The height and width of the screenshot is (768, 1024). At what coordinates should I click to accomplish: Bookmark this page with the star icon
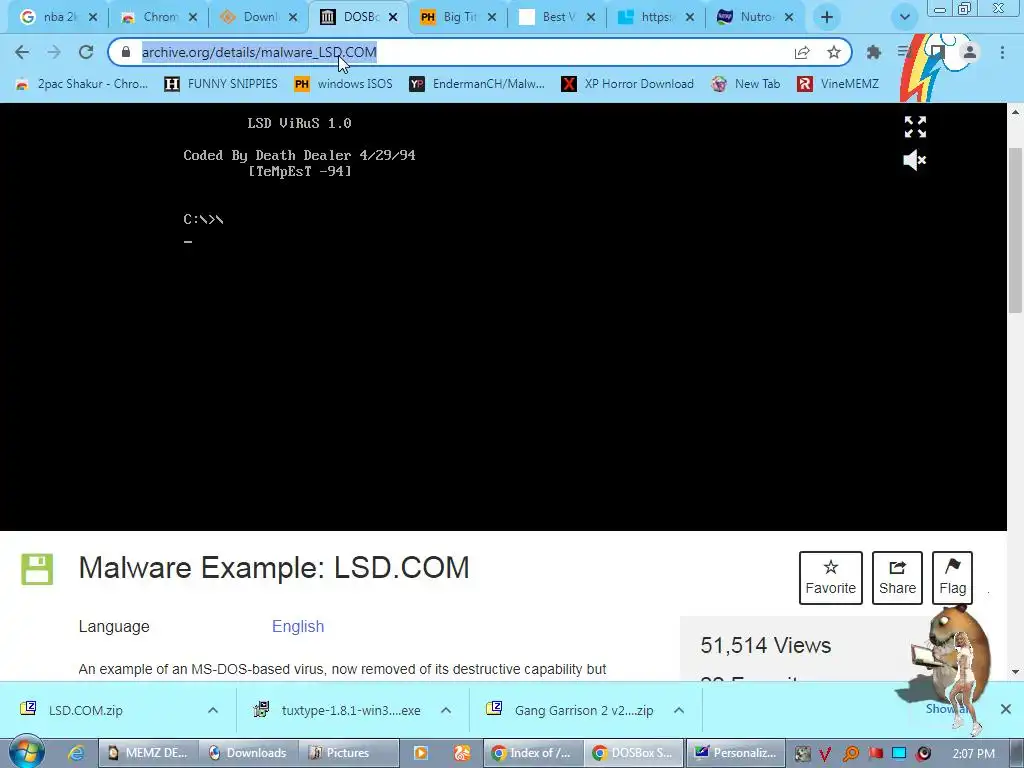coord(833,52)
